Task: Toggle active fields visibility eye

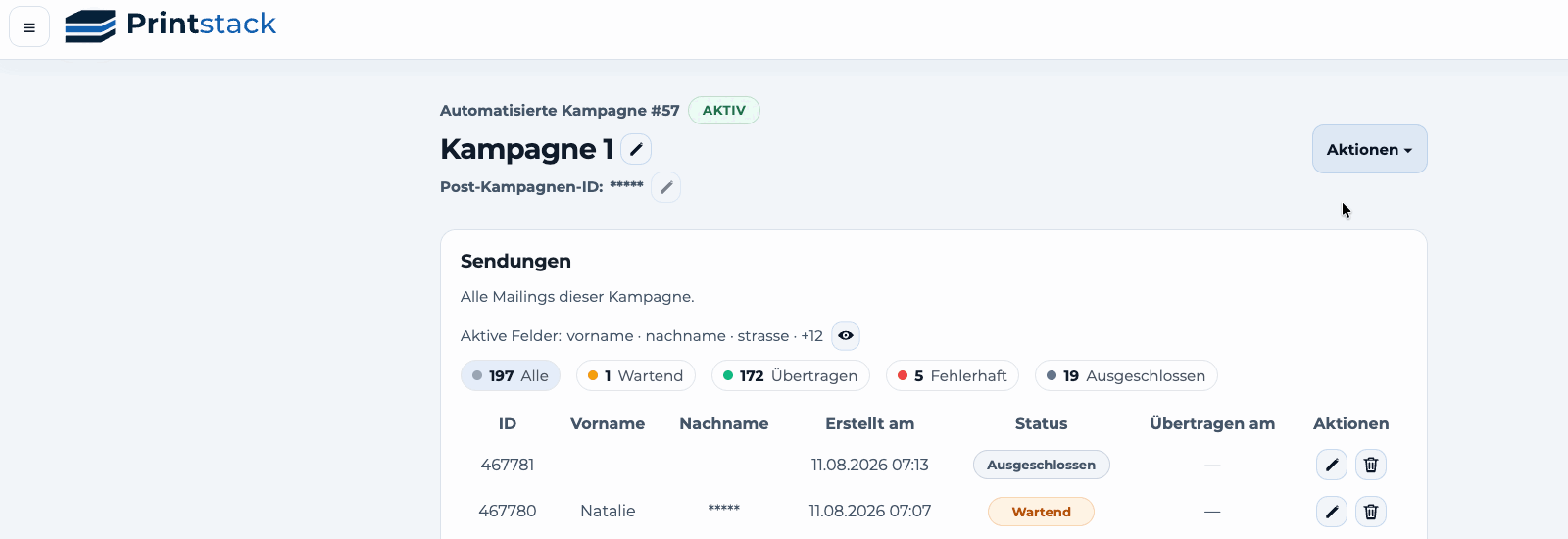Action: coord(846,336)
